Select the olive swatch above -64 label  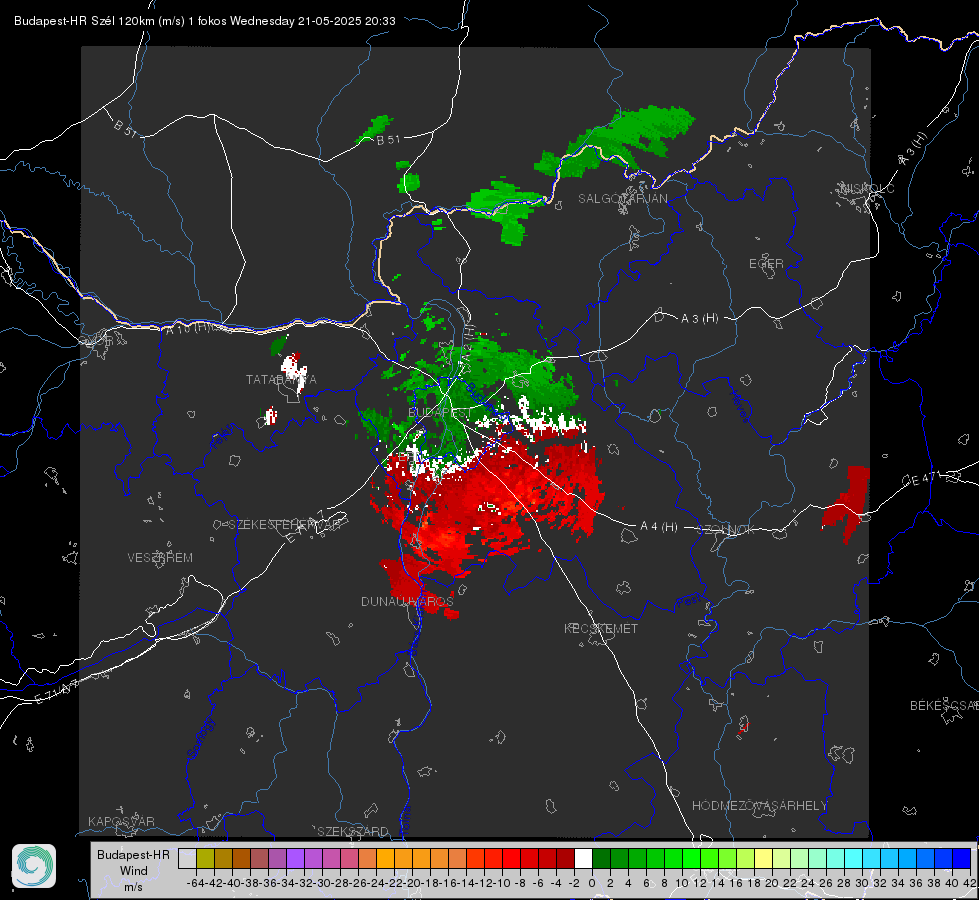coord(205,858)
